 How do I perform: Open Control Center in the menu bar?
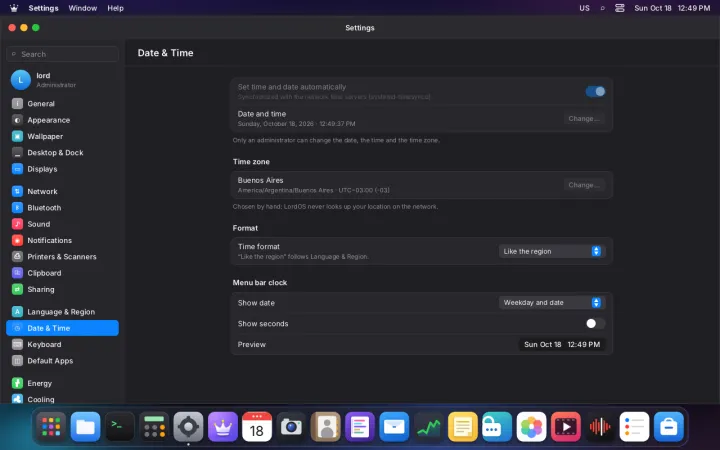pyautogui.click(x=620, y=8)
